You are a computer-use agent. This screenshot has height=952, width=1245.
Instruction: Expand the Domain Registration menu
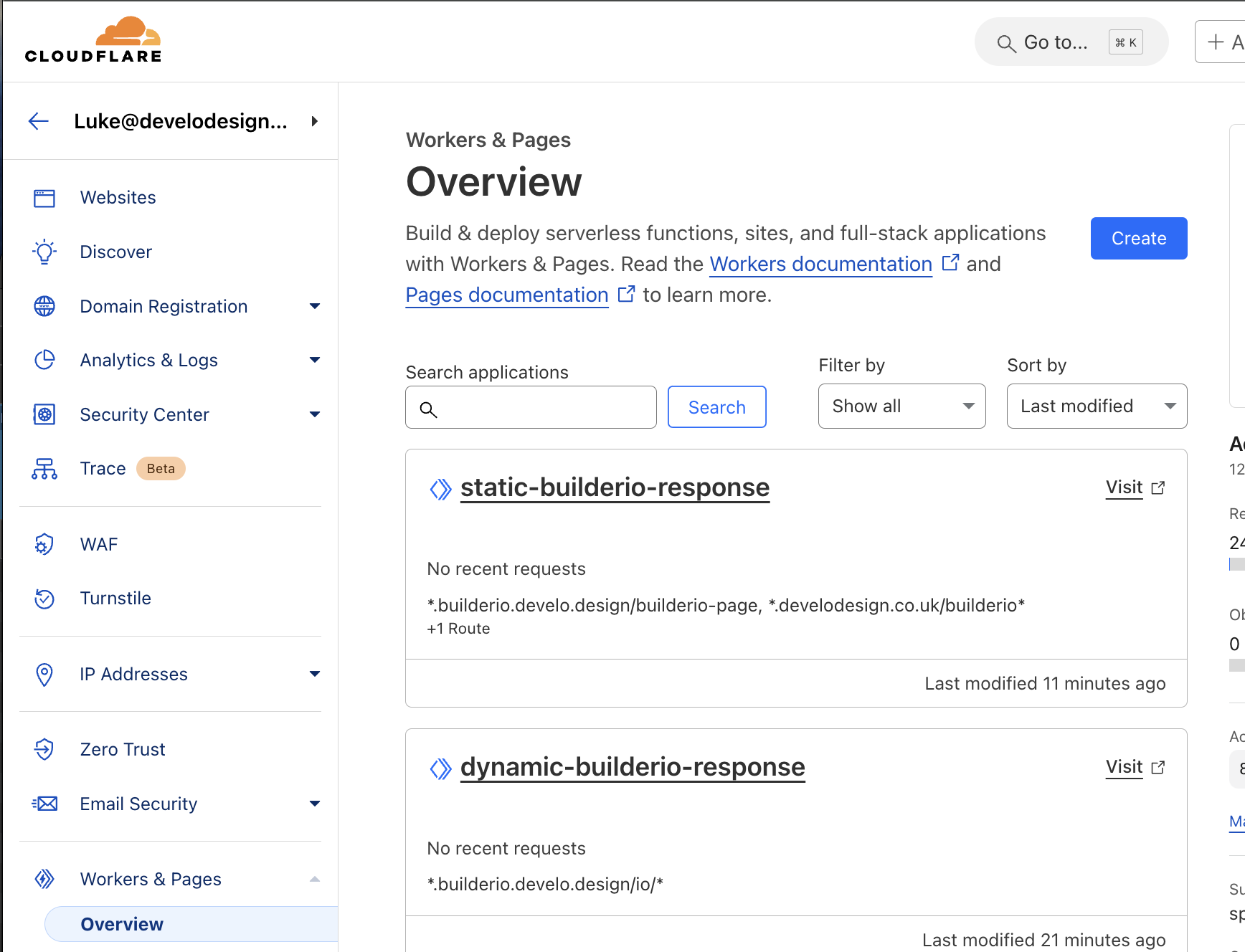[x=314, y=307]
